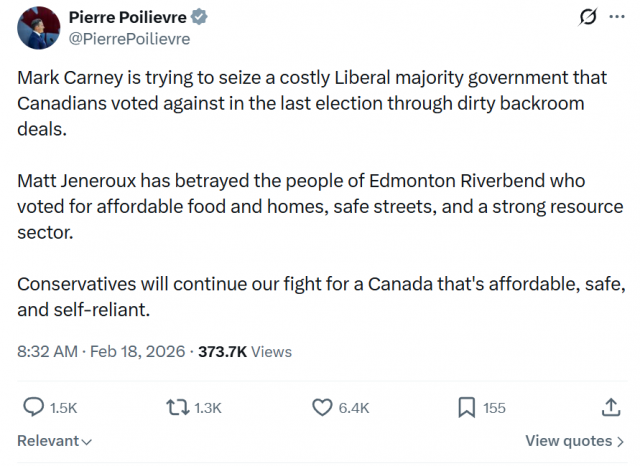The height and width of the screenshot is (466, 640).
Task: Click the blue verified checkmark badge
Action: click(x=200, y=18)
